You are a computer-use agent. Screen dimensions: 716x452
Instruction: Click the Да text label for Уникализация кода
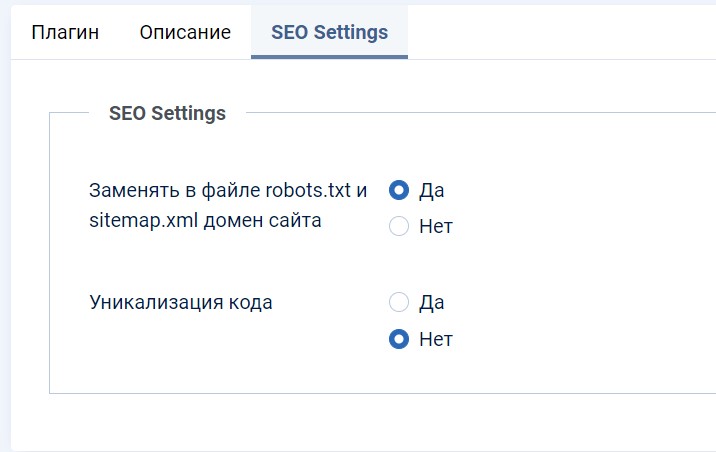point(432,302)
